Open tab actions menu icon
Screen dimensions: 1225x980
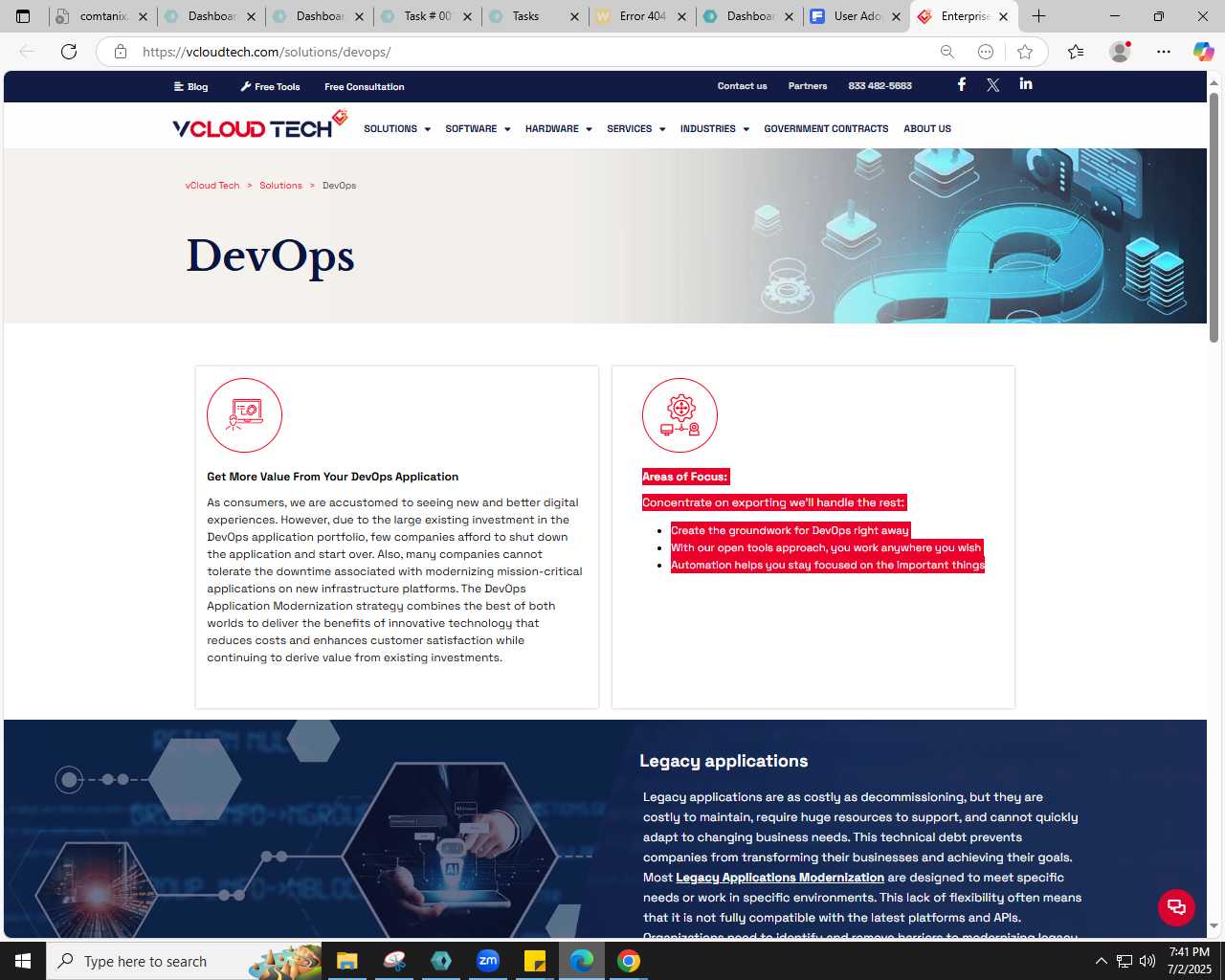coord(23,16)
